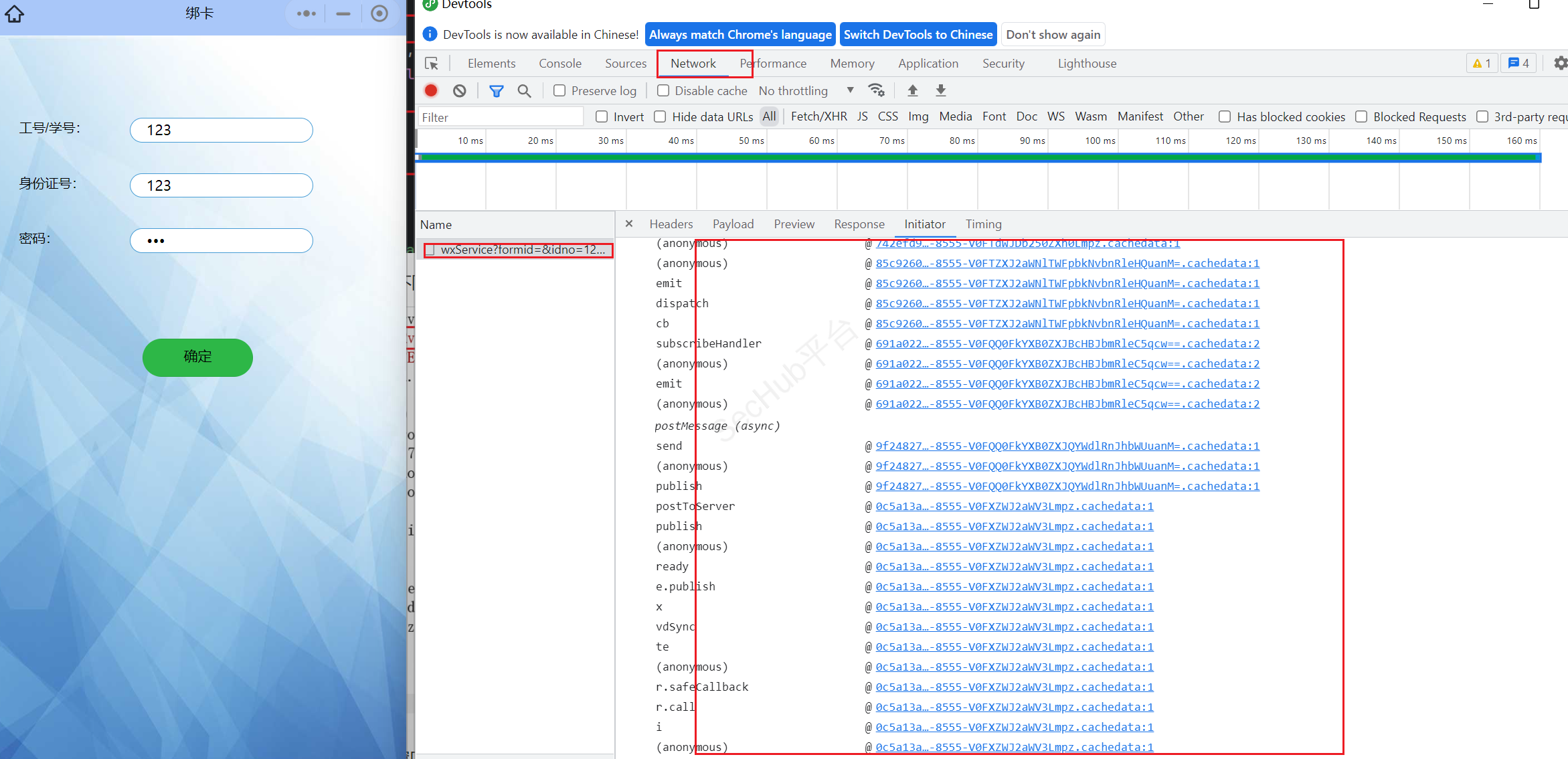Image resolution: width=1568 pixels, height=759 pixels.
Task: Export HAR file with download arrow
Action: [x=940, y=90]
